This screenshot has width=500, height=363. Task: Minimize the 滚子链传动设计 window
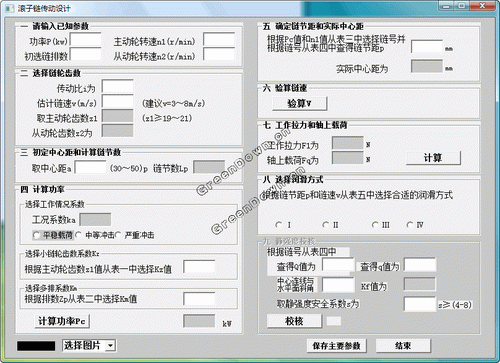pos(447,5)
